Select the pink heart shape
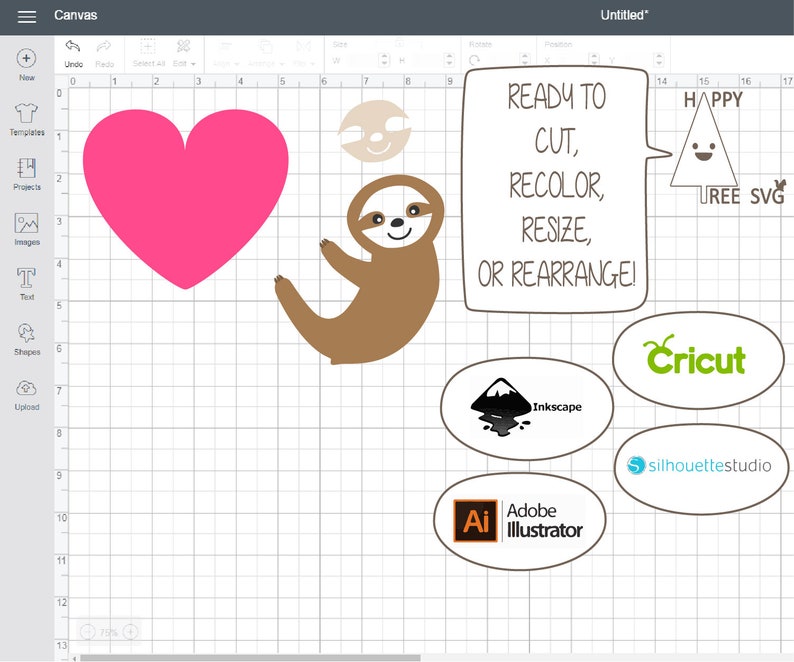Screen dimensions: 794x662 click(x=186, y=198)
